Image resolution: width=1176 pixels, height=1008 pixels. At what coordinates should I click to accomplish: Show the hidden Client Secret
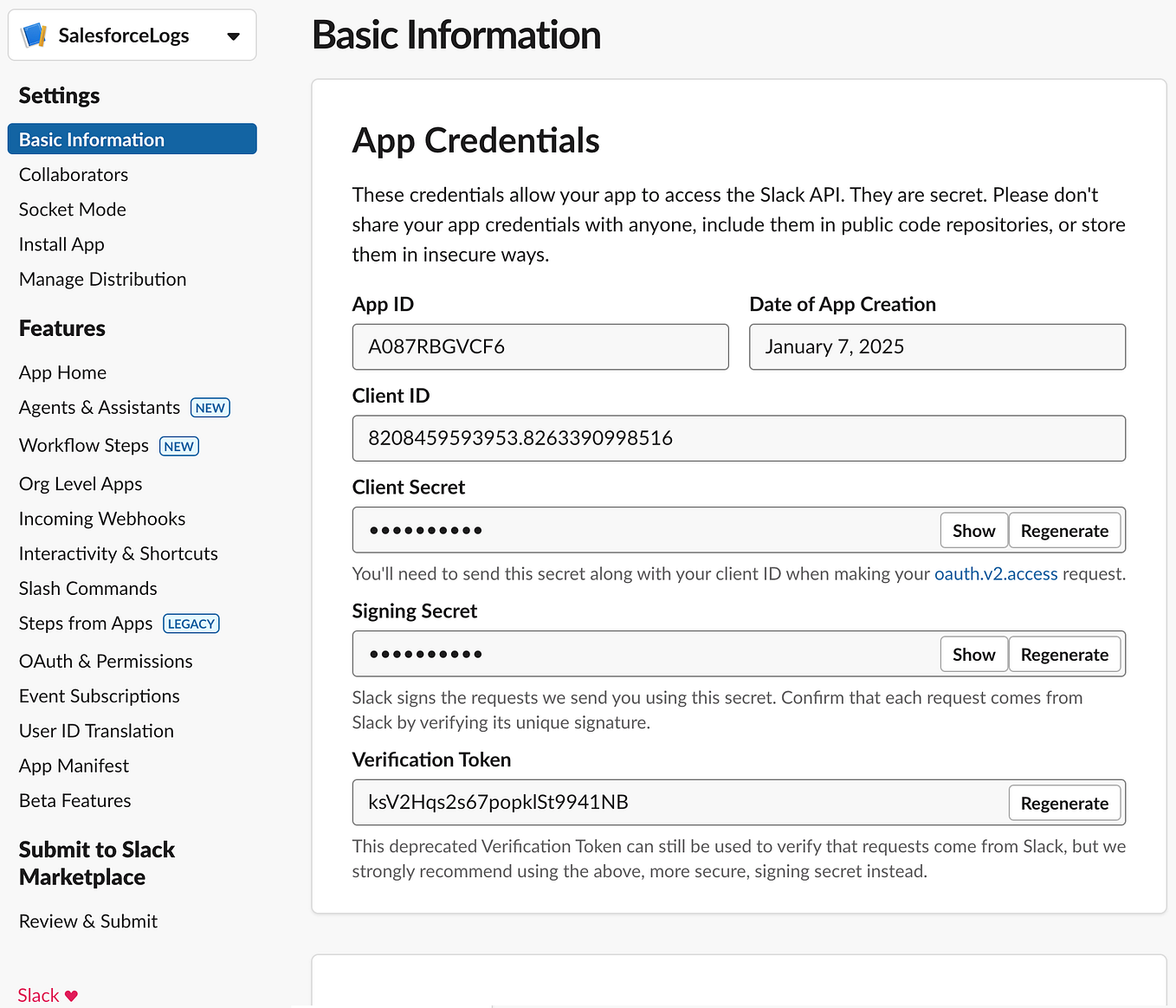click(973, 530)
